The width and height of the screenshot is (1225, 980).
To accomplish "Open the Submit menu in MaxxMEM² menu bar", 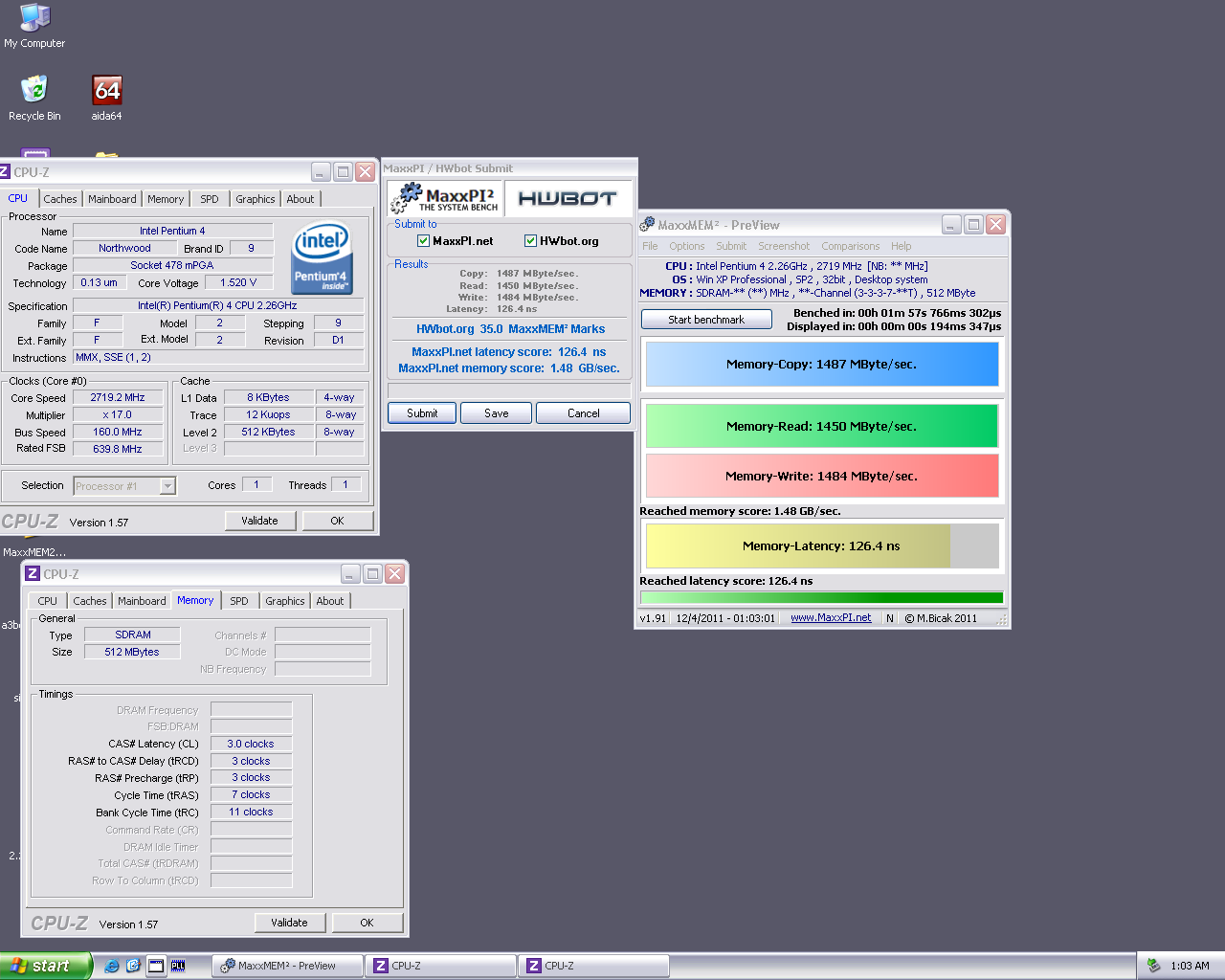I will pyautogui.click(x=731, y=246).
